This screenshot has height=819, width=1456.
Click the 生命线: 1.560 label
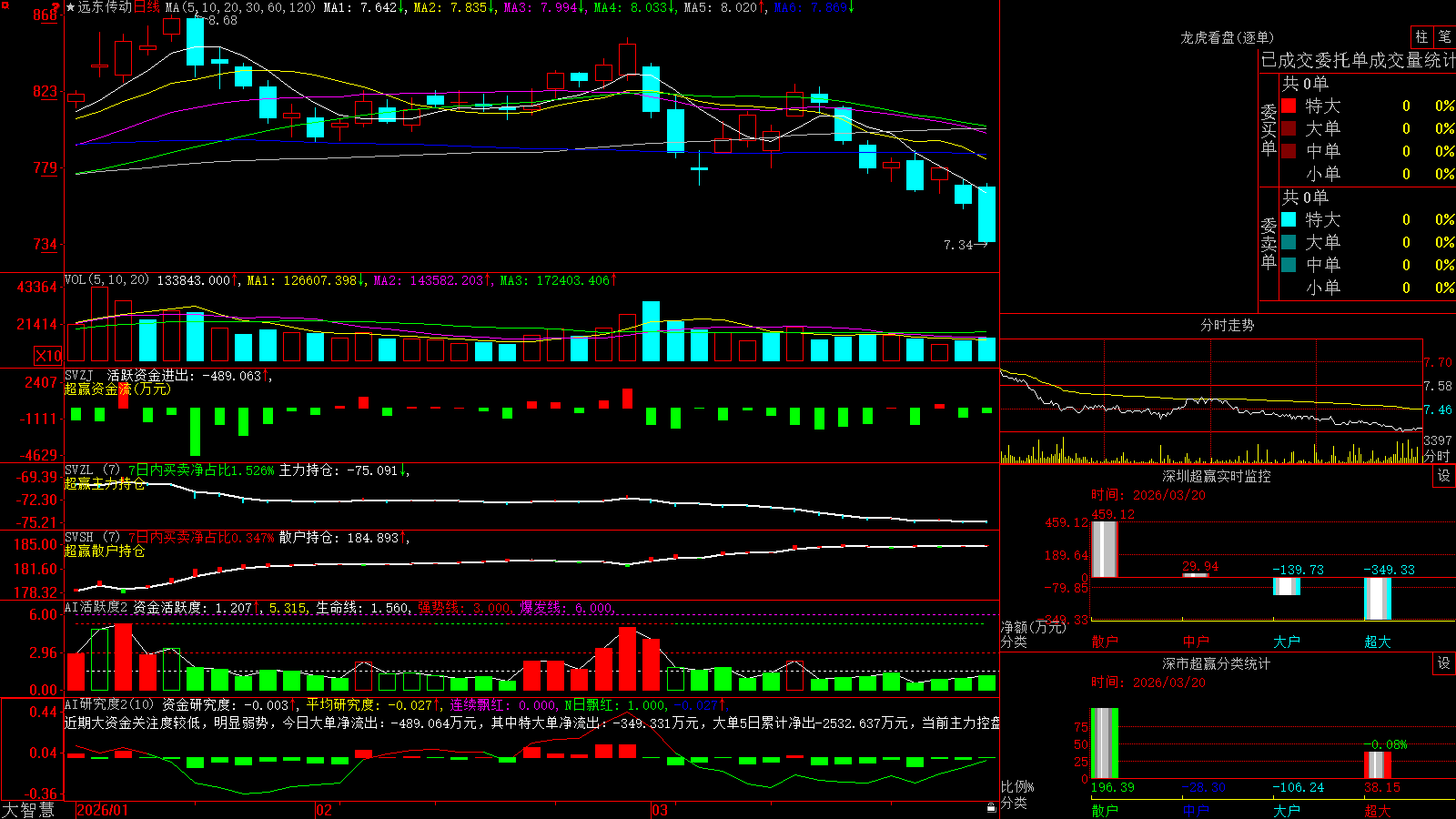point(362,608)
